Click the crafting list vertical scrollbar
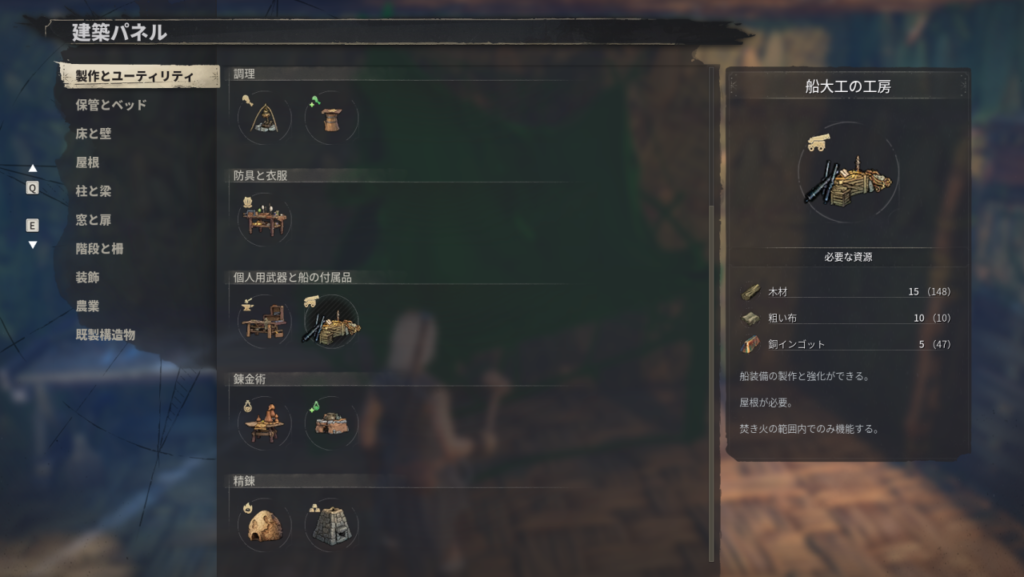This screenshot has height=577, width=1024. pyautogui.click(x=712, y=313)
